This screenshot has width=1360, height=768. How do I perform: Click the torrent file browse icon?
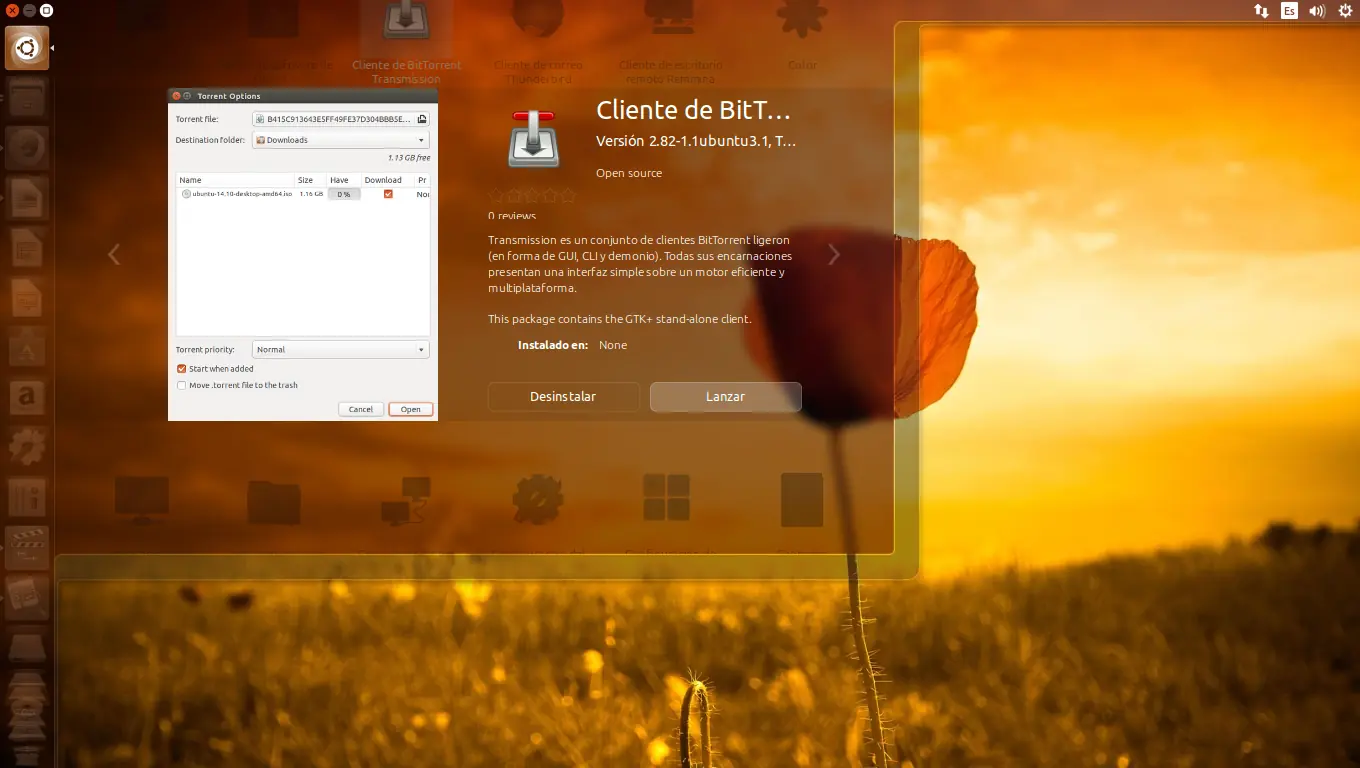[x=423, y=119]
